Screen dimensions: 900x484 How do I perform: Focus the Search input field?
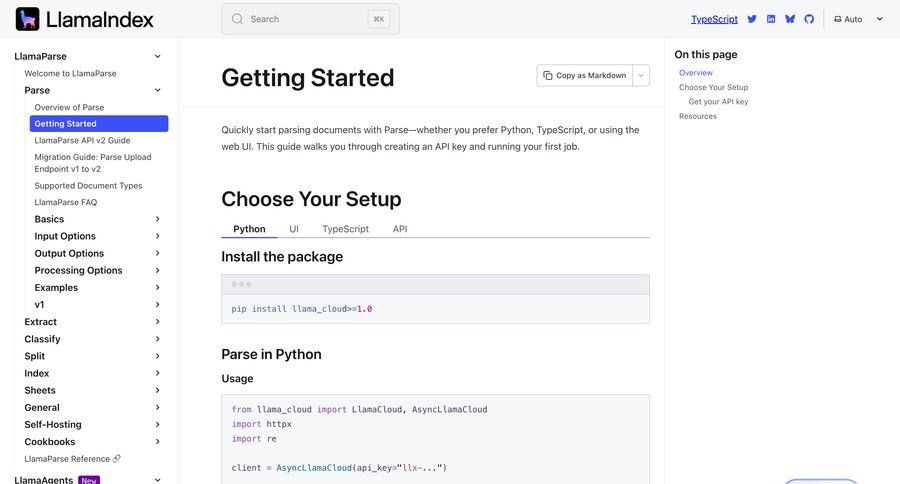311,19
